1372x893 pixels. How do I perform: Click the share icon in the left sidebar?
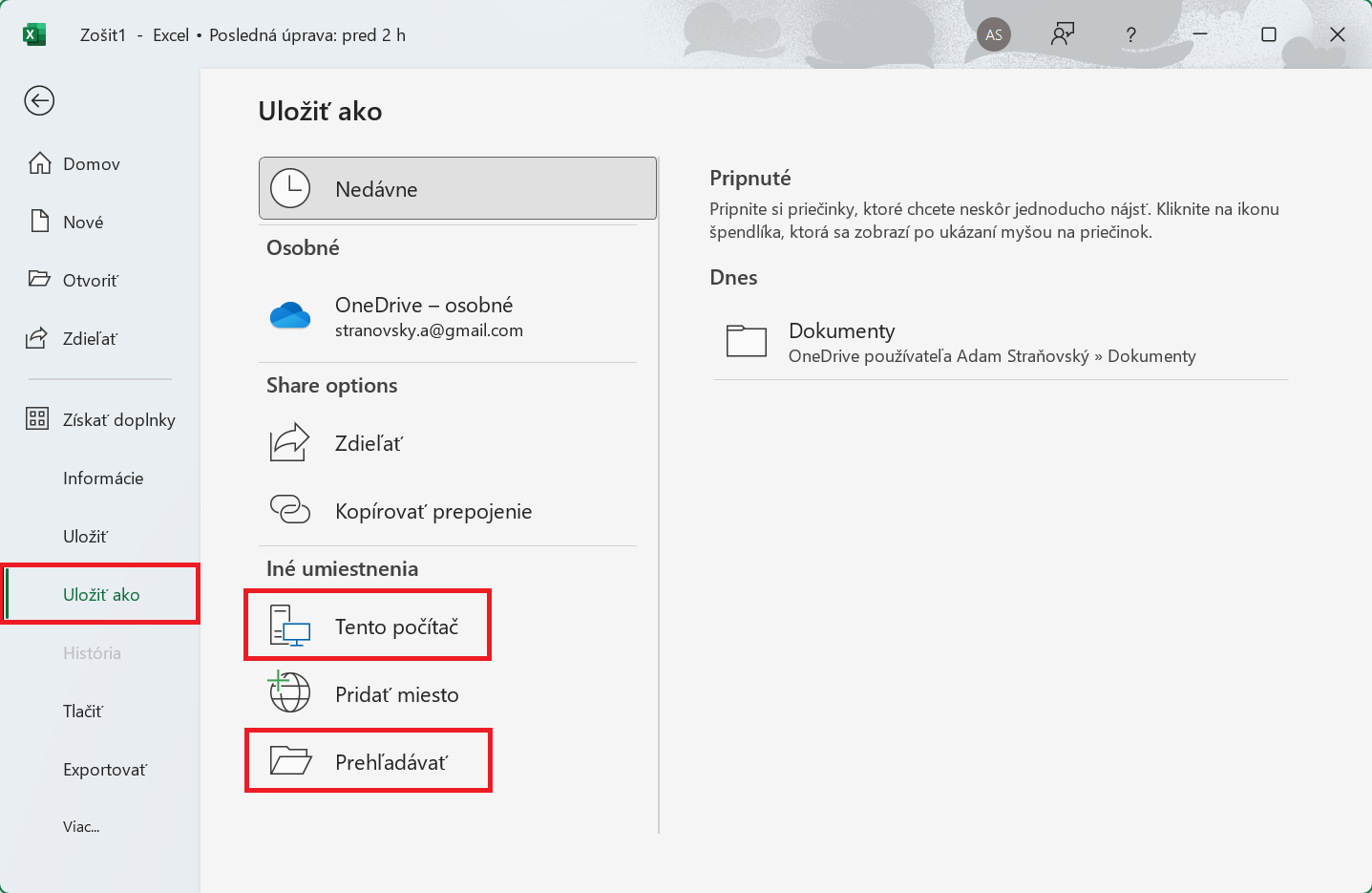pos(36,337)
